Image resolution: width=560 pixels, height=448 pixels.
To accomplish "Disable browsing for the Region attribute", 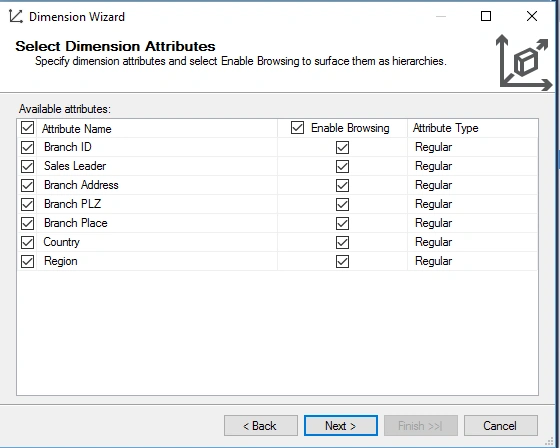I will point(342,261).
